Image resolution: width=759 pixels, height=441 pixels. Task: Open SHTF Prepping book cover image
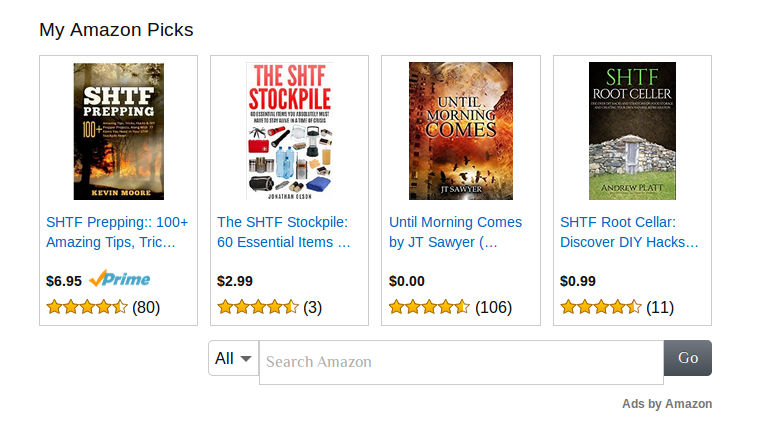point(118,131)
